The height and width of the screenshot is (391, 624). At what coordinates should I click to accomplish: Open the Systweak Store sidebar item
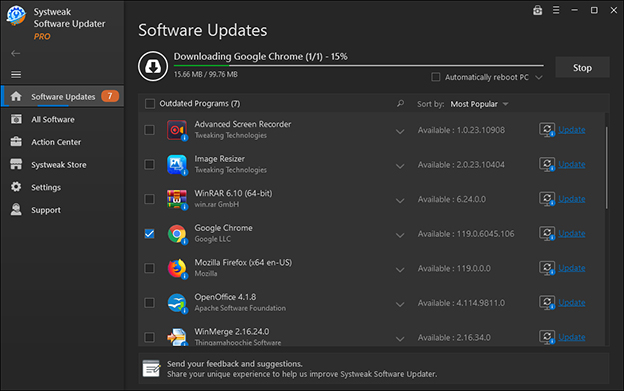pos(62,165)
